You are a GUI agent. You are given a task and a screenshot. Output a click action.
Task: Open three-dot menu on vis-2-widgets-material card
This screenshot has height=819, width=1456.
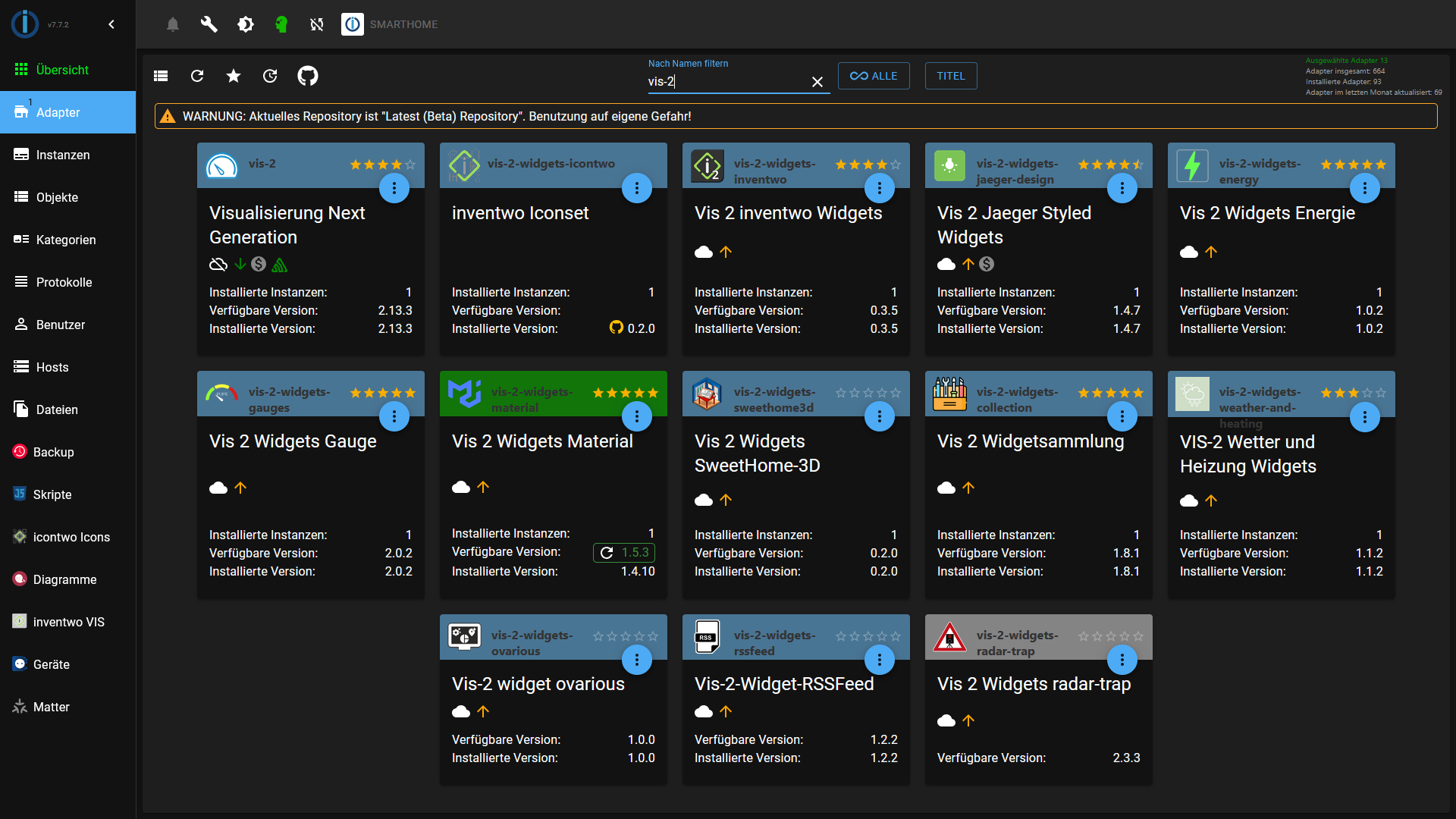pyautogui.click(x=637, y=416)
